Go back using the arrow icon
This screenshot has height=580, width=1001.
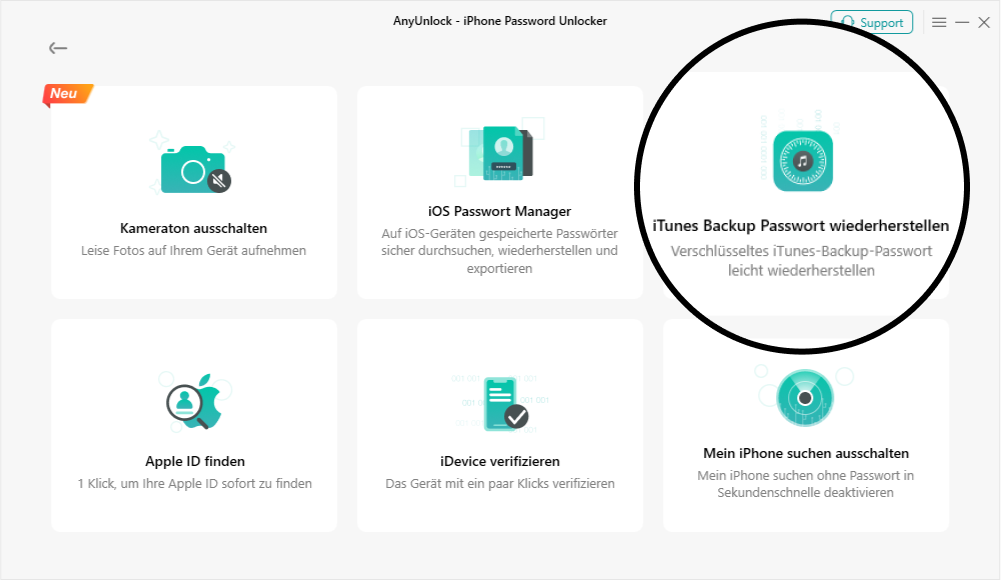click(57, 48)
